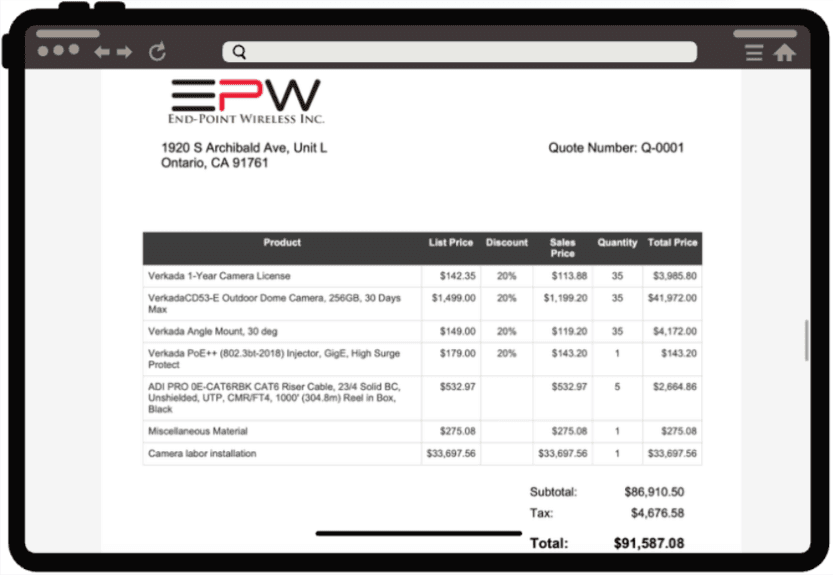Click the Sales Price column header

tap(563, 248)
